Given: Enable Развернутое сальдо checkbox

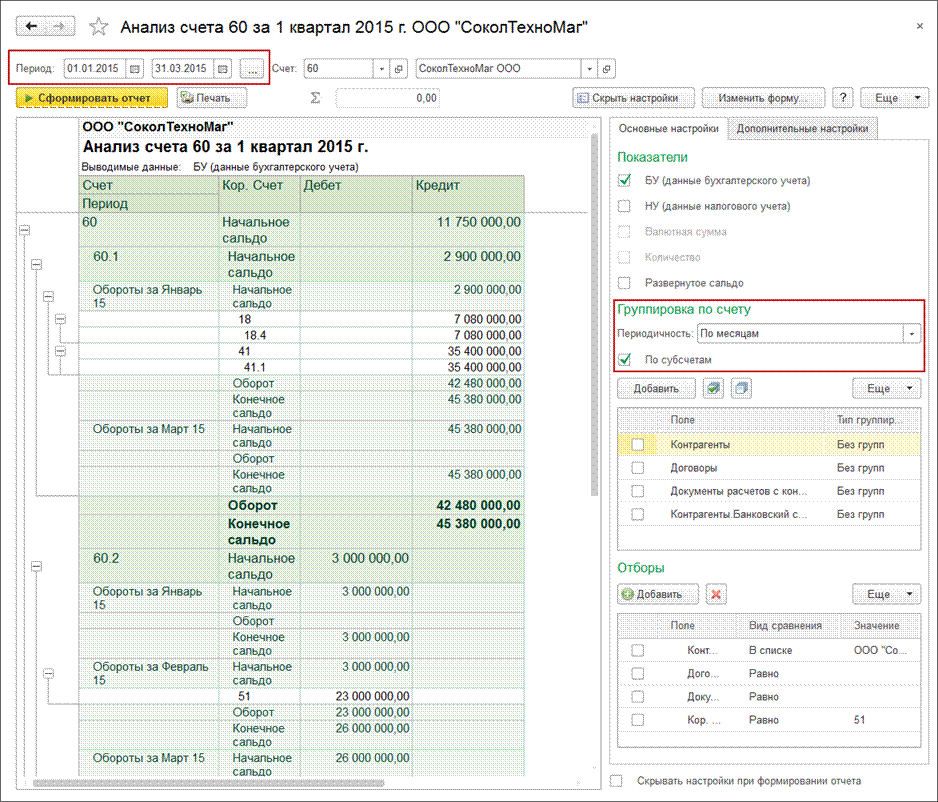Looking at the screenshot, I should point(625,282).
